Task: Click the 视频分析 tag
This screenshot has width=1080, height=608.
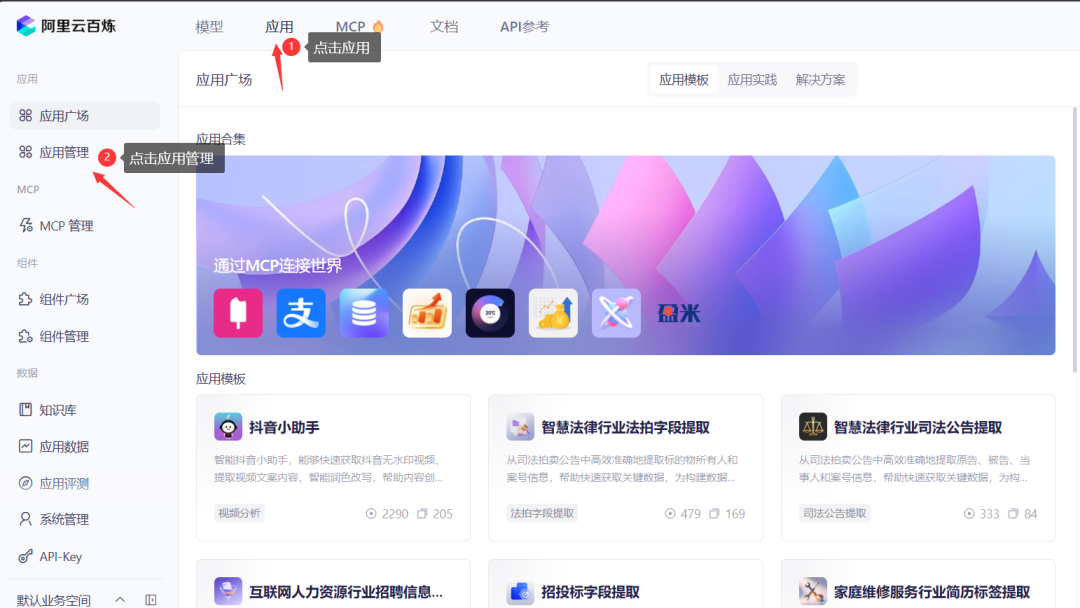Action: [x=239, y=513]
